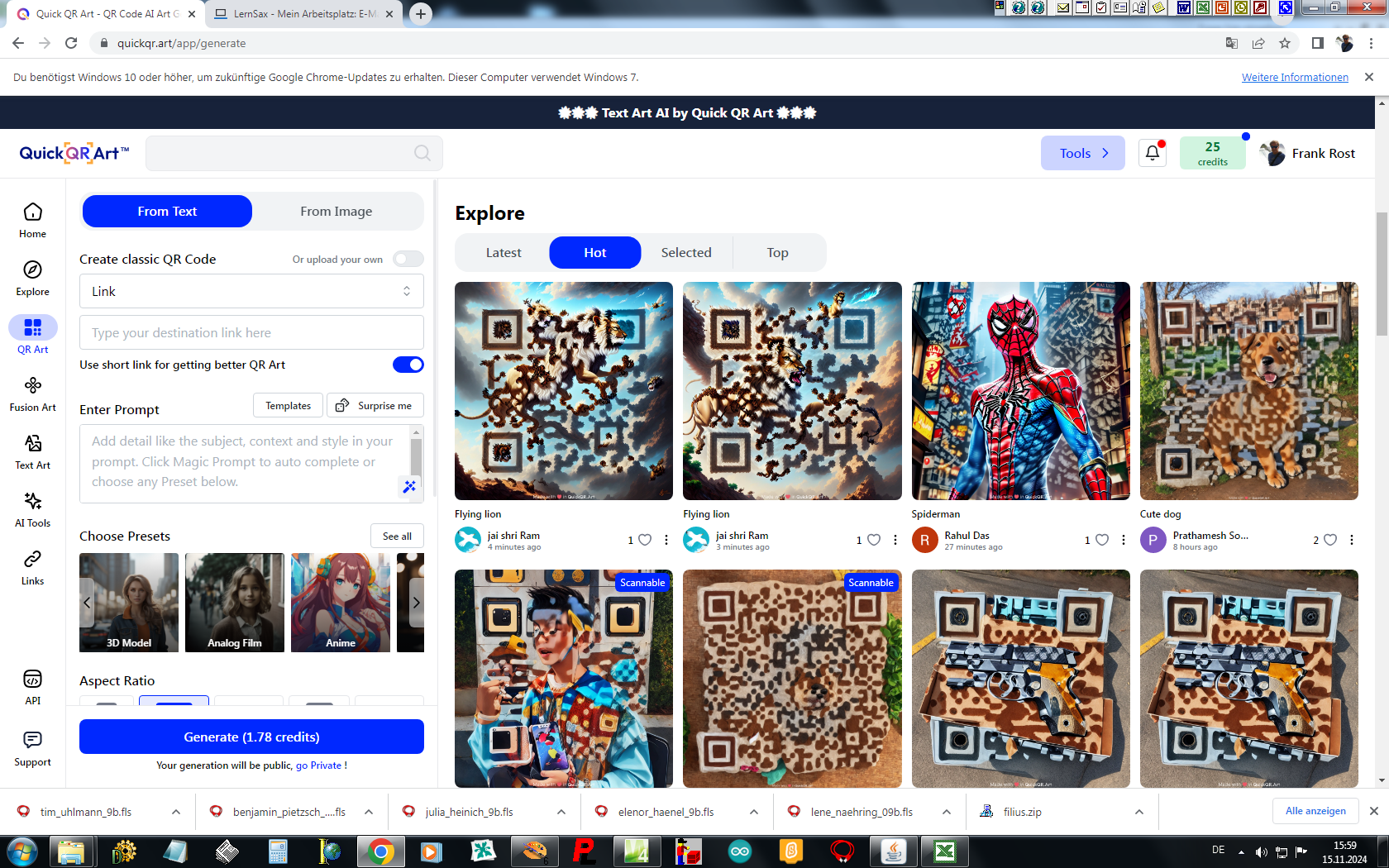Expand filius.zip download menu
This screenshot has height=868, width=1389.
click(1139, 812)
